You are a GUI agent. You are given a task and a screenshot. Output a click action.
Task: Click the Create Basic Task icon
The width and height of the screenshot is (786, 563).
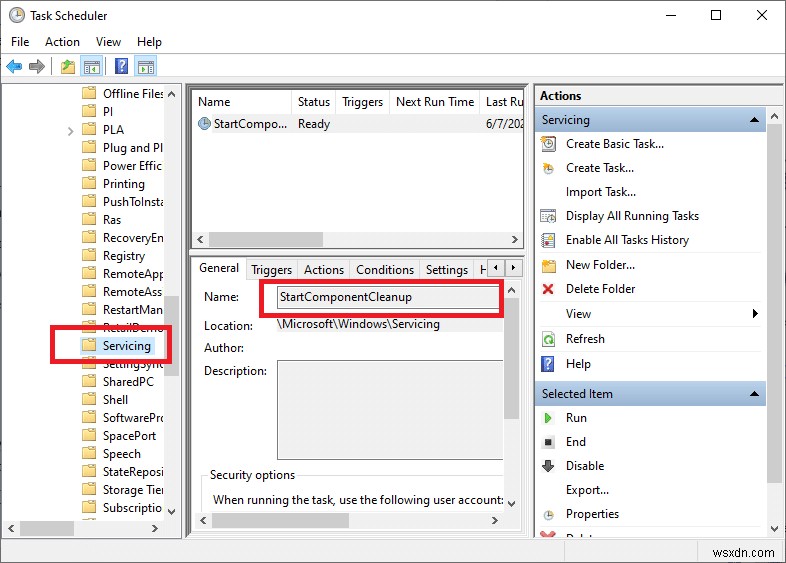[x=548, y=144]
